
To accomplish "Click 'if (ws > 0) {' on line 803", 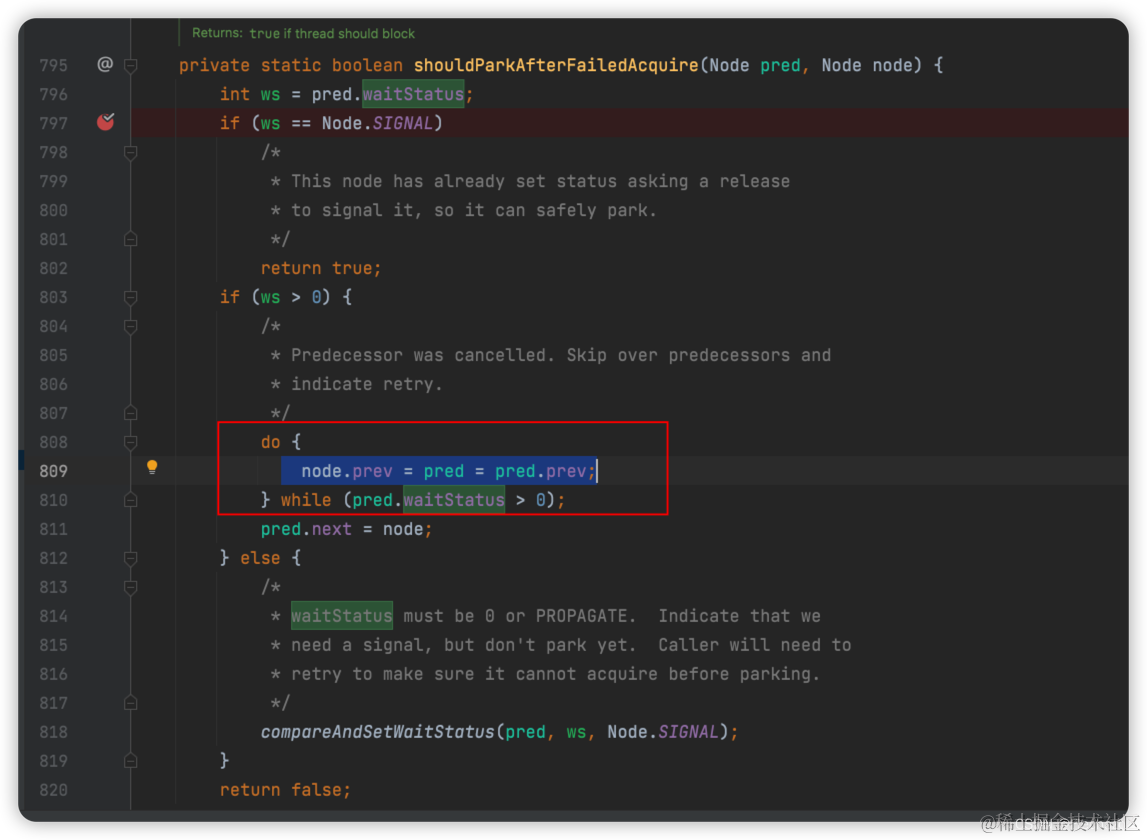I will pyautogui.click(x=286, y=297).
